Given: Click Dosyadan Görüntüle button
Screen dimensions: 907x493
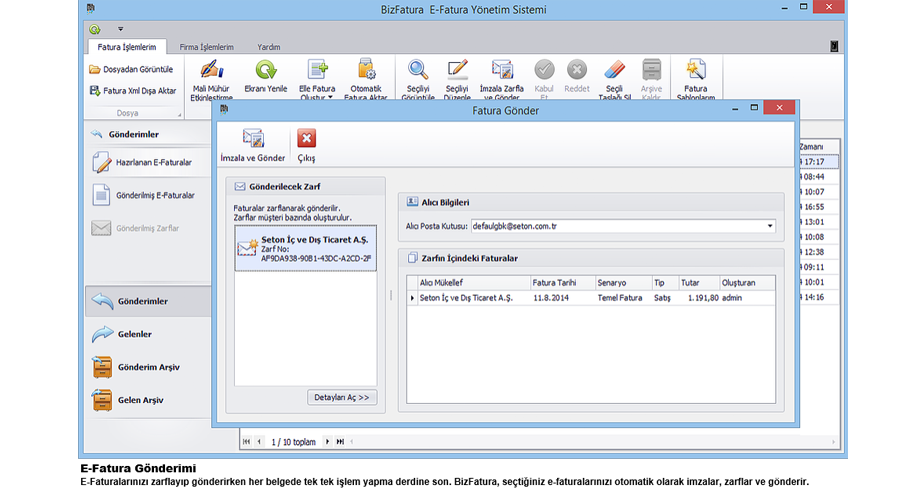Looking at the screenshot, I should [x=131, y=69].
